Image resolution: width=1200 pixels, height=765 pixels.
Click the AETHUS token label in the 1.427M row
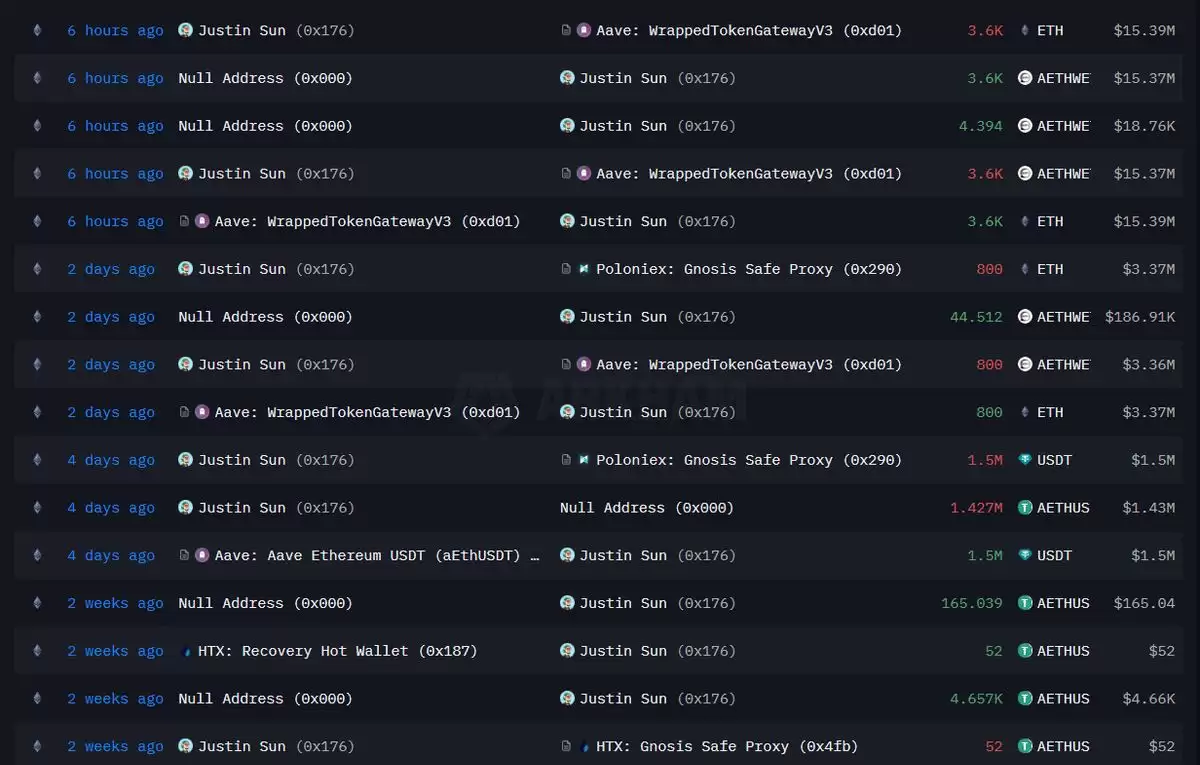tap(1063, 508)
